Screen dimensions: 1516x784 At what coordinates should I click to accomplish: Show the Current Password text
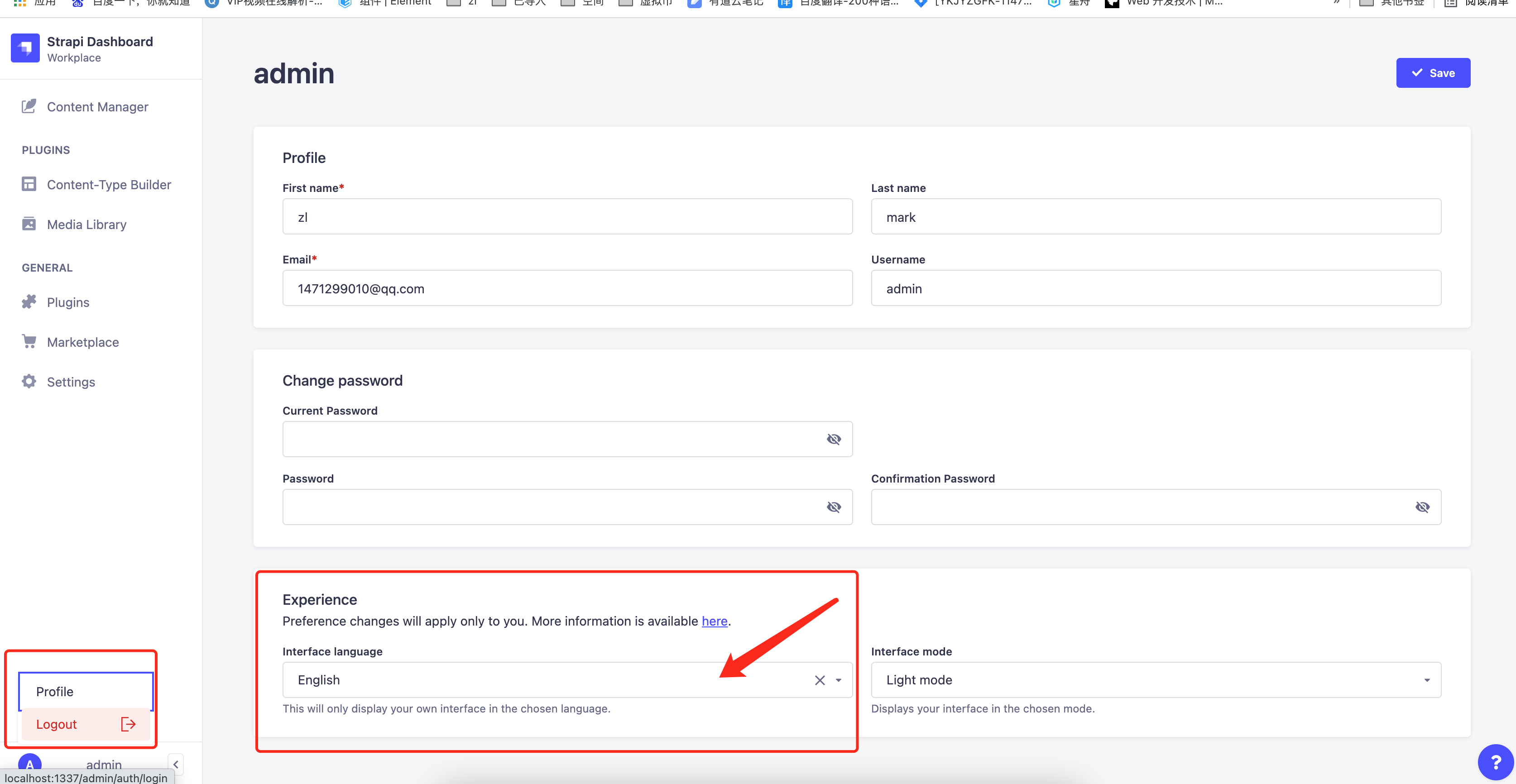point(833,440)
